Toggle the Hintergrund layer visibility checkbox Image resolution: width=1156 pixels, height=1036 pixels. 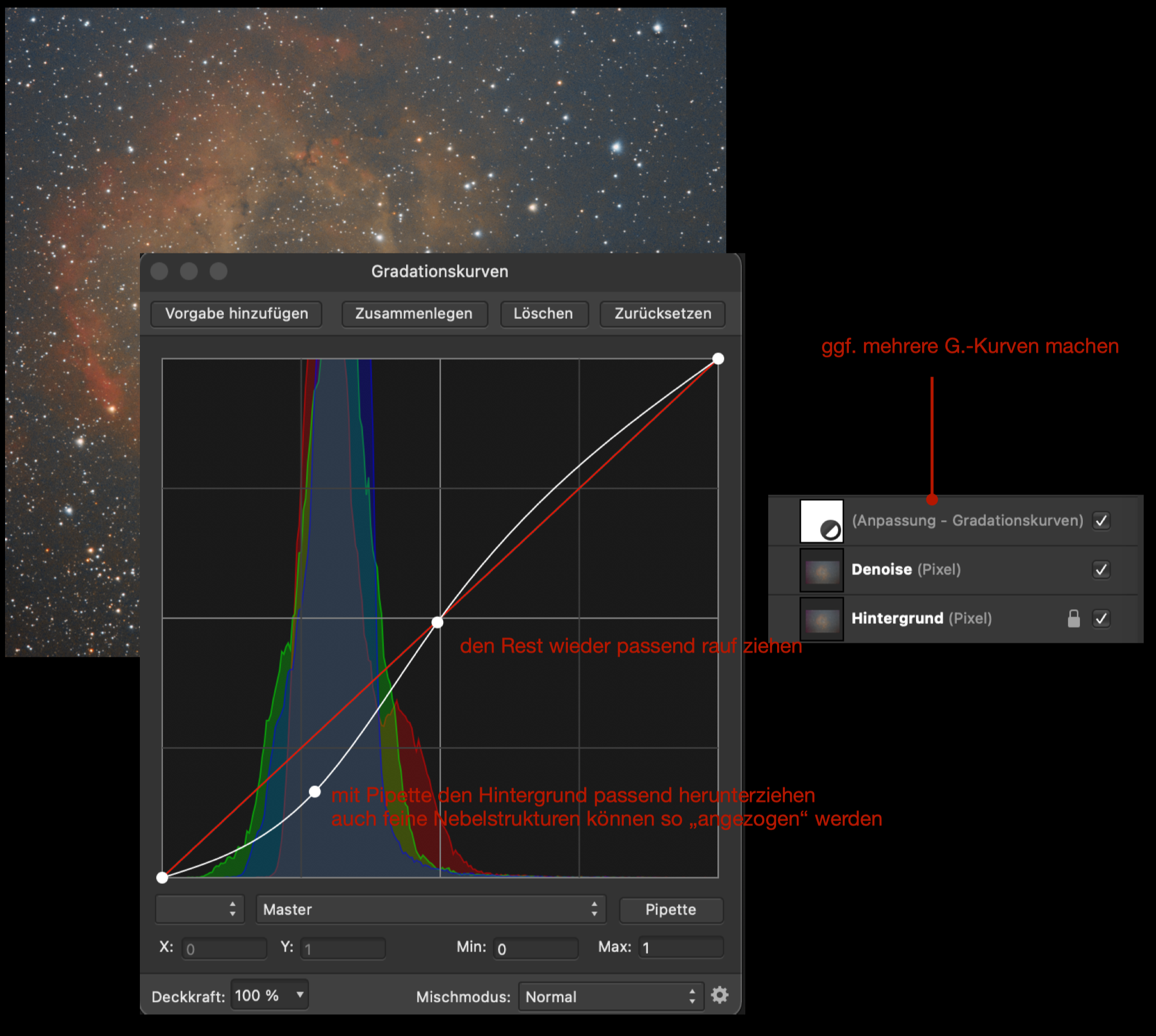[x=1101, y=619]
